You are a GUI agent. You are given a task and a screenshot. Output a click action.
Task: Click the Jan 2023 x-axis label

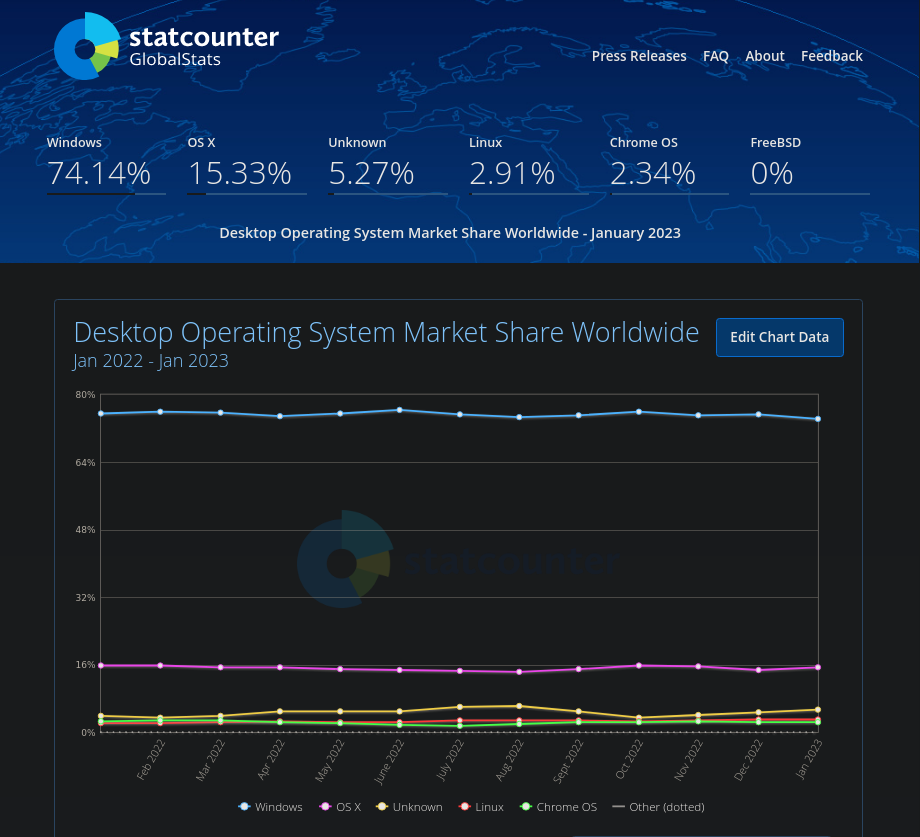click(809, 759)
